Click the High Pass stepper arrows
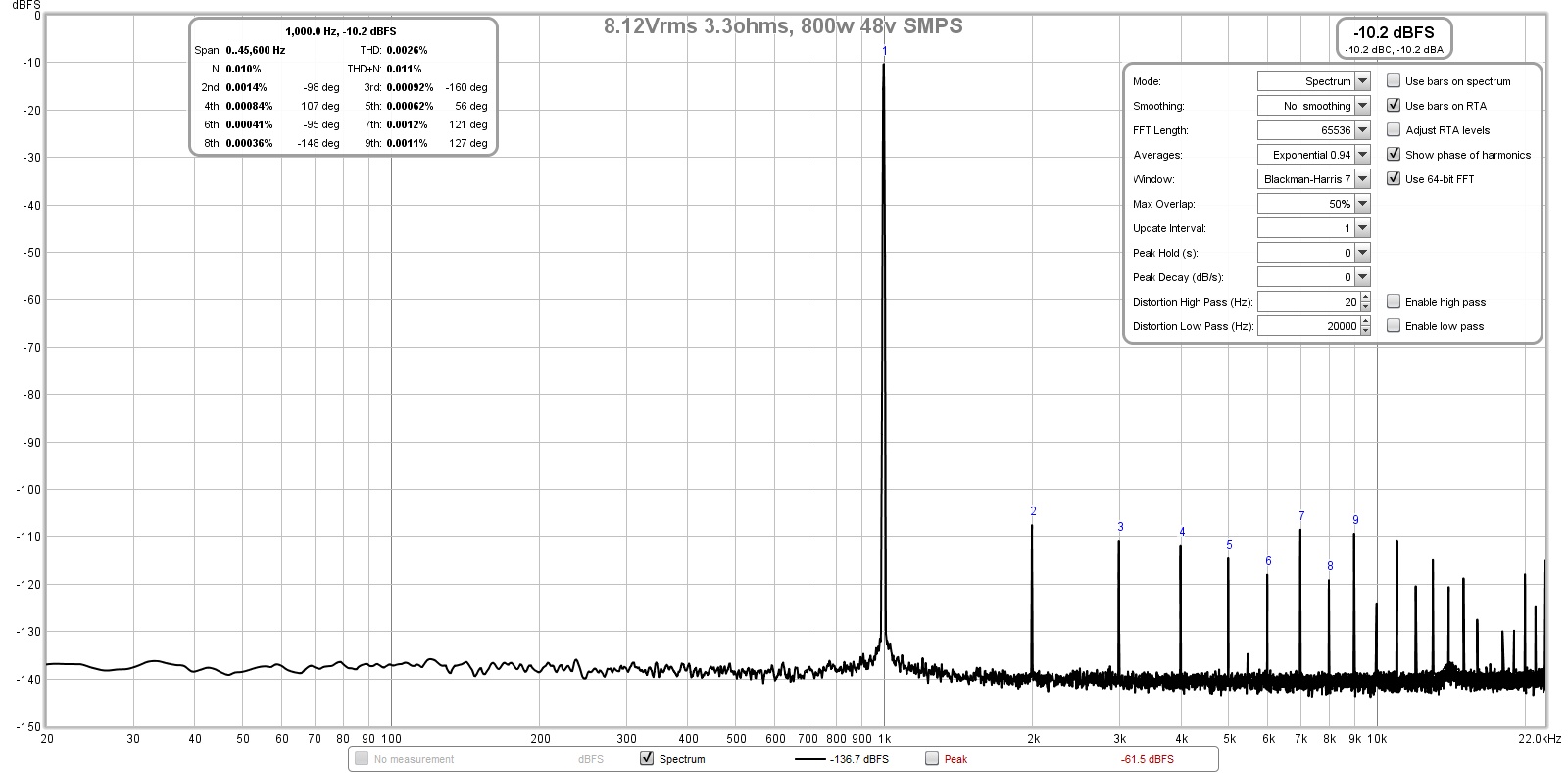 coord(1365,302)
